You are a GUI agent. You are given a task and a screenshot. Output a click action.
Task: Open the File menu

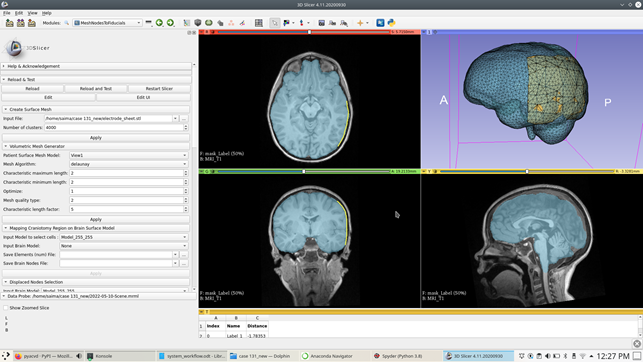tap(7, 13)
